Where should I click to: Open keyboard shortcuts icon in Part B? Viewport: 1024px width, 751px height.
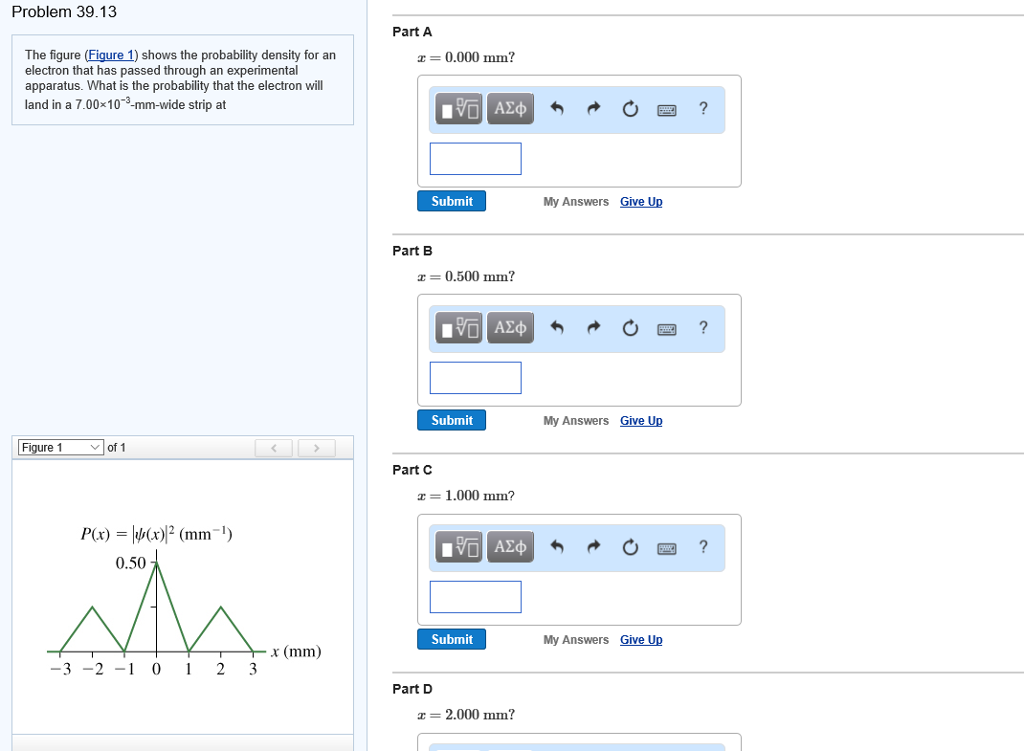click(x=666, y=328)
